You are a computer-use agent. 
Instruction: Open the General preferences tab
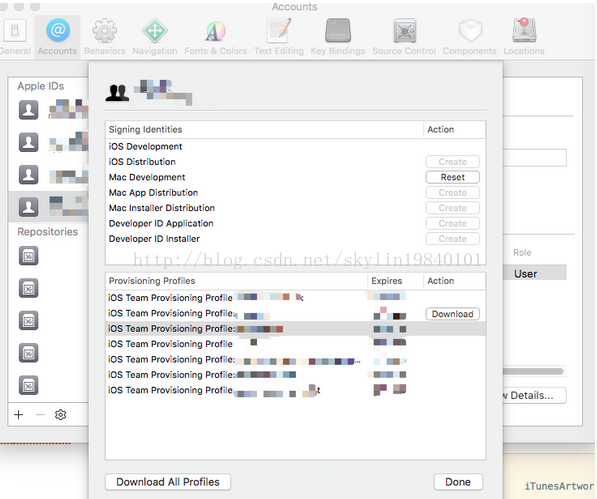[14, 37]
